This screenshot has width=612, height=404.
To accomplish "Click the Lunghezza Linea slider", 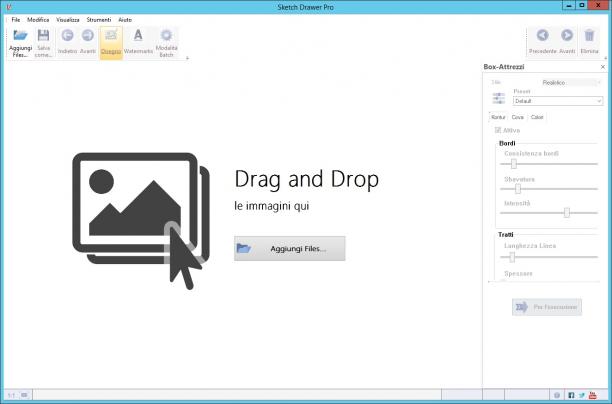I will point(549,257).
